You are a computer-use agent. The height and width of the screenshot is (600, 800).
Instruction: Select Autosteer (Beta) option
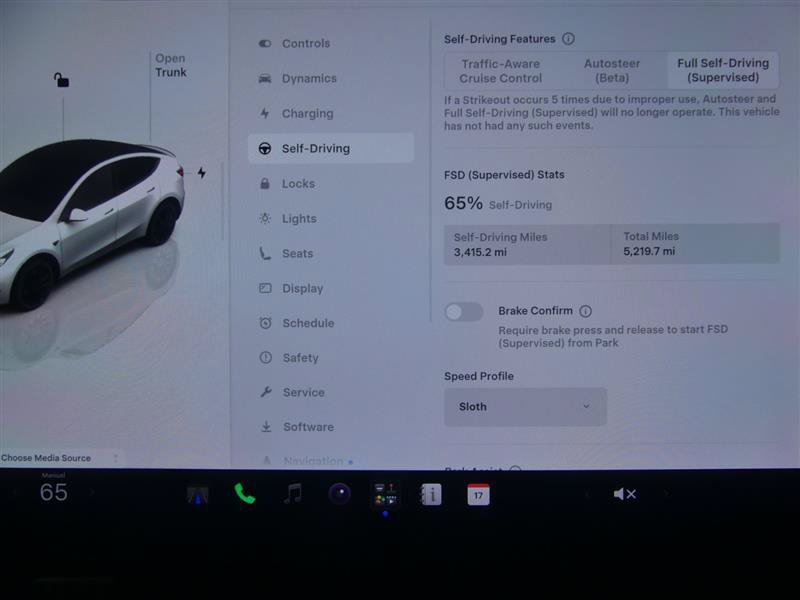tap(612, 70)
